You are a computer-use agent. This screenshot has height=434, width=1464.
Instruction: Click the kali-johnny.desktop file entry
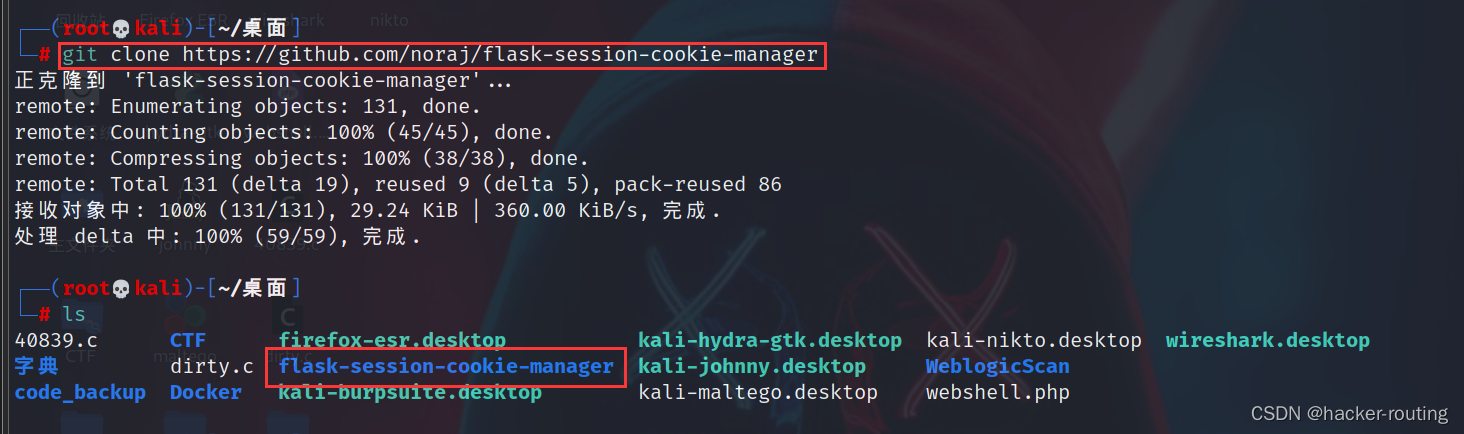[752, 367]
